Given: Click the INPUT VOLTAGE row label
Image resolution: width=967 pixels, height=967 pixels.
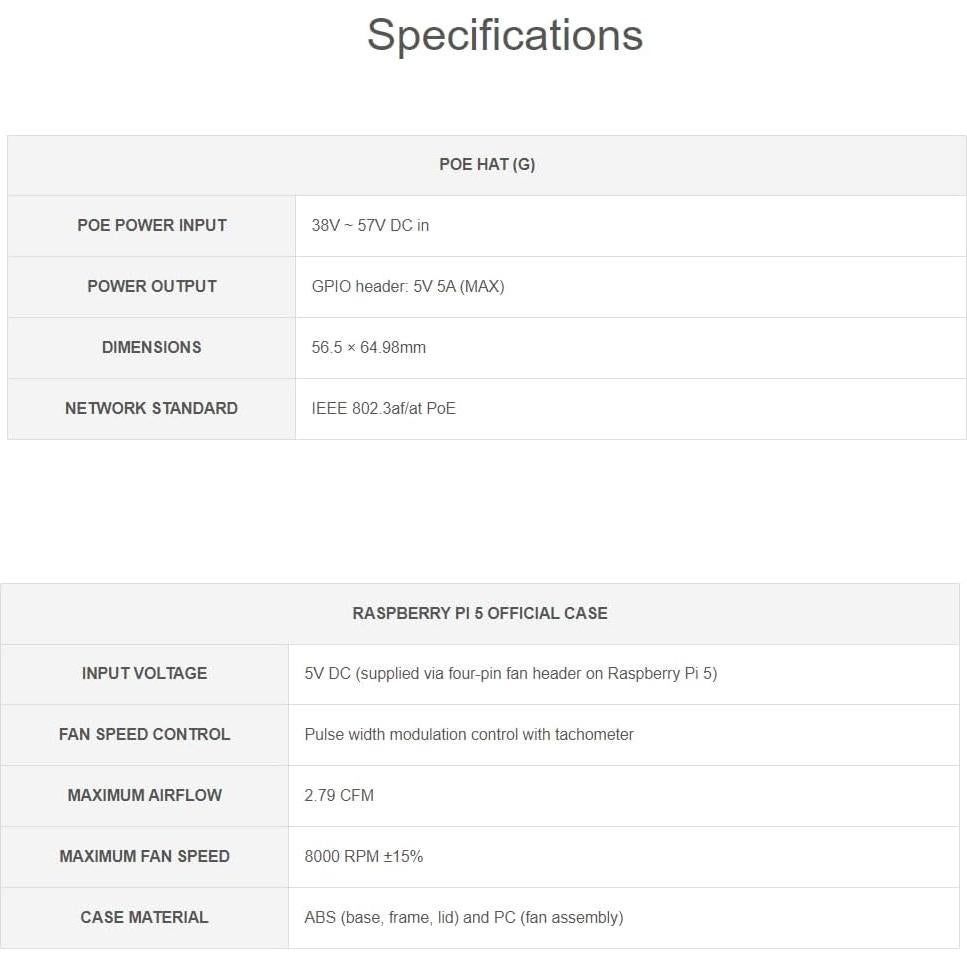Looking at the screenshot, I should click(145, 674).
